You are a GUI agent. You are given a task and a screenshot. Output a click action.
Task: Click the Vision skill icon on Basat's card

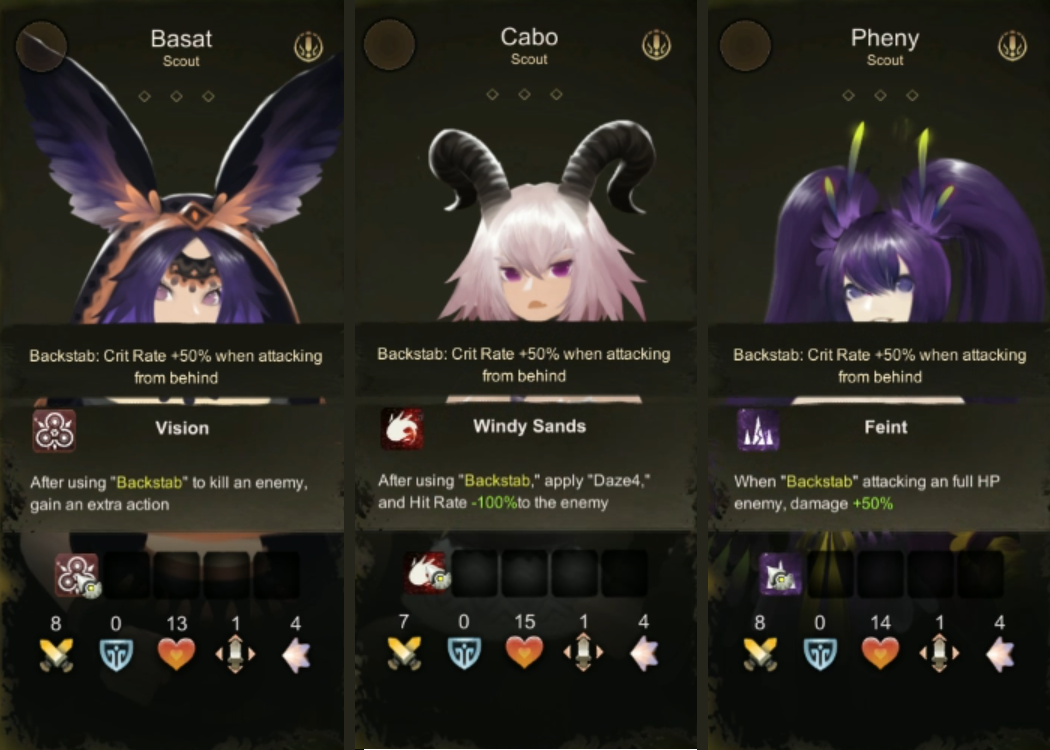(54, 431)
